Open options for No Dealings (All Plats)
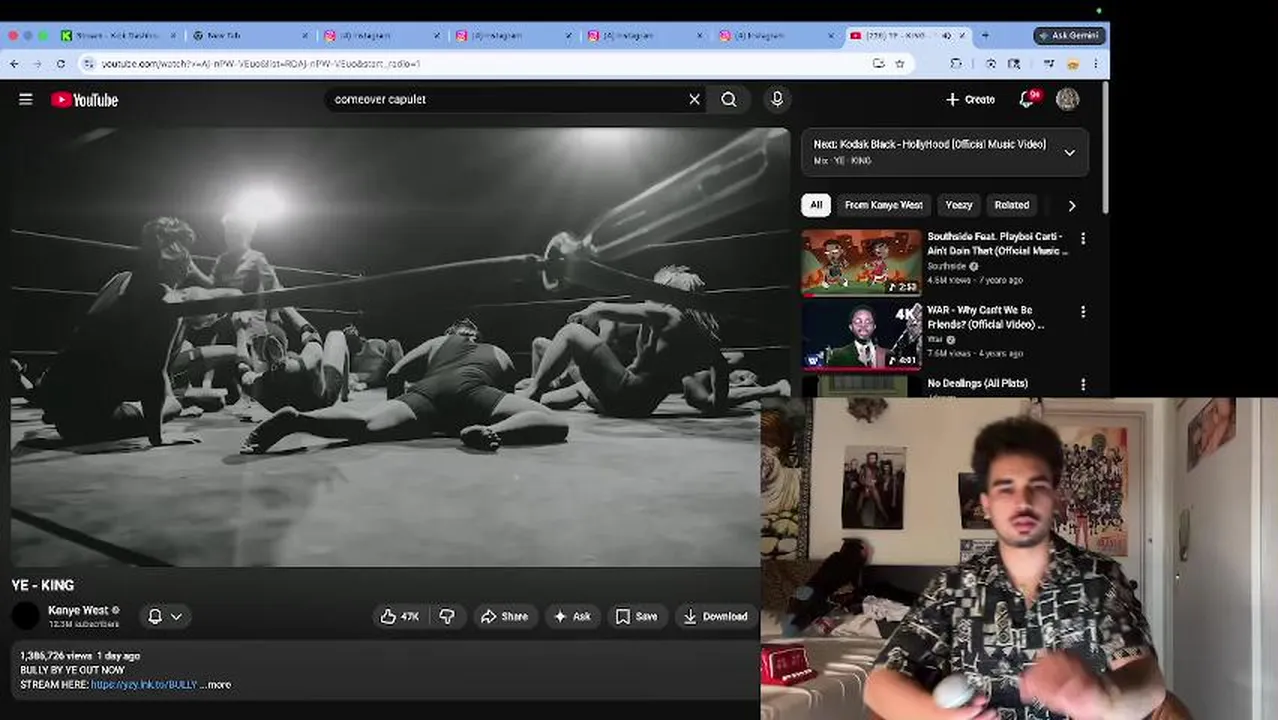Screen dimensions: 1278x720 (1082, 385)
